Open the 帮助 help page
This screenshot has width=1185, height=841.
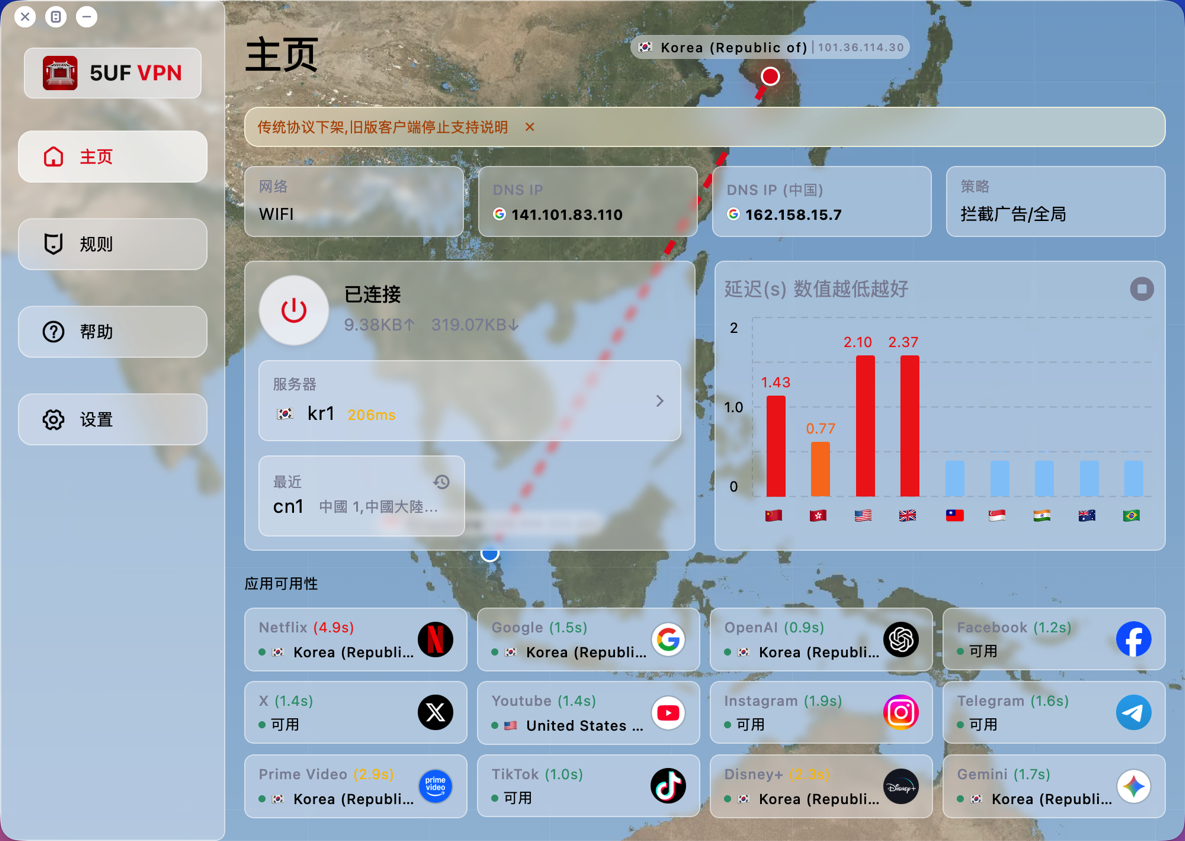tap(113, 332)
